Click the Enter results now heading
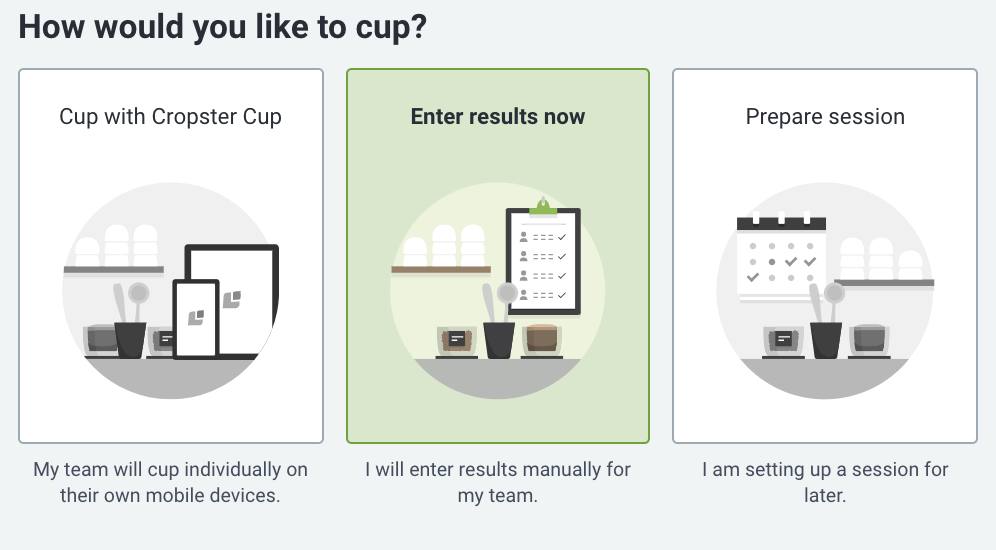Image resolution: width=996 pixels, height=550 pixels. click(x=498, y=117)
